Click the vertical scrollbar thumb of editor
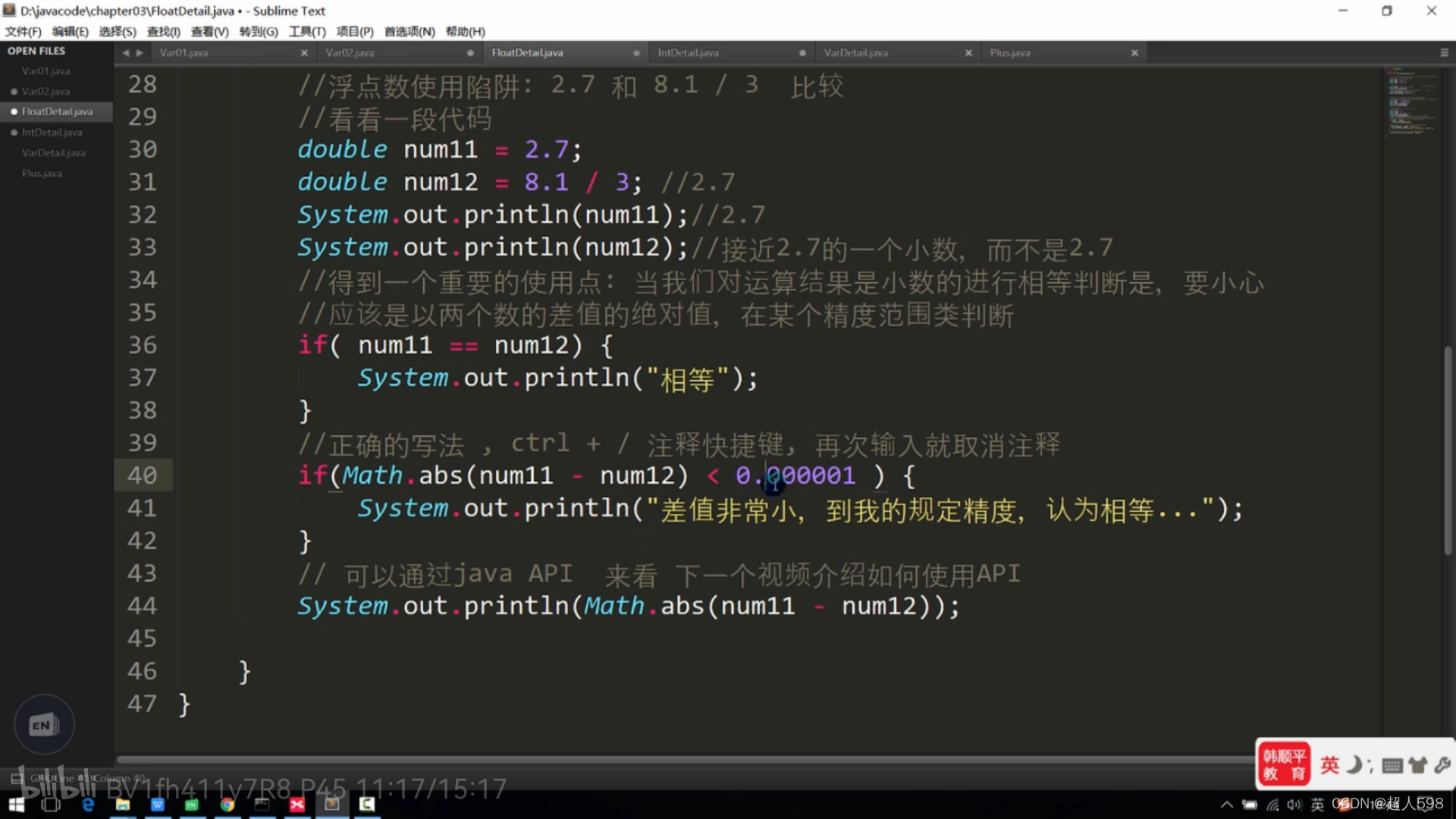This screenshot has width=1456, height=819. 1448,450
